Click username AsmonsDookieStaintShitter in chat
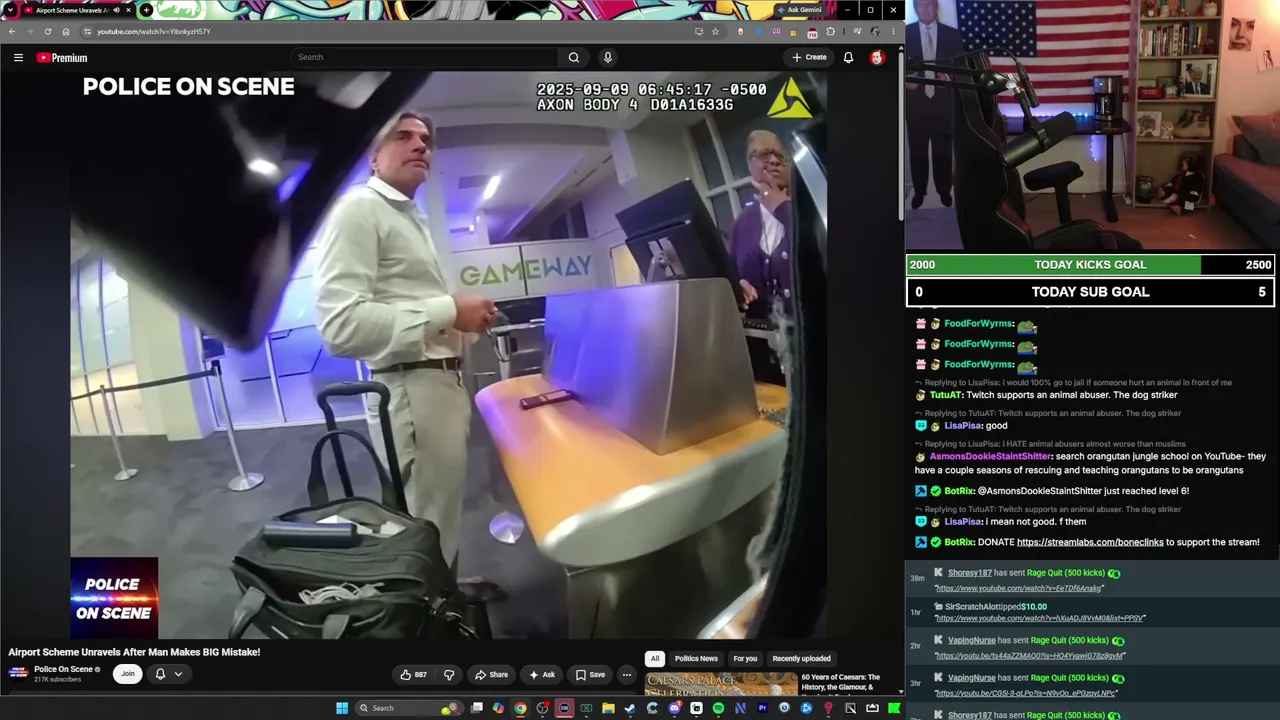1280x720 pixels. (x=991, y=457)
